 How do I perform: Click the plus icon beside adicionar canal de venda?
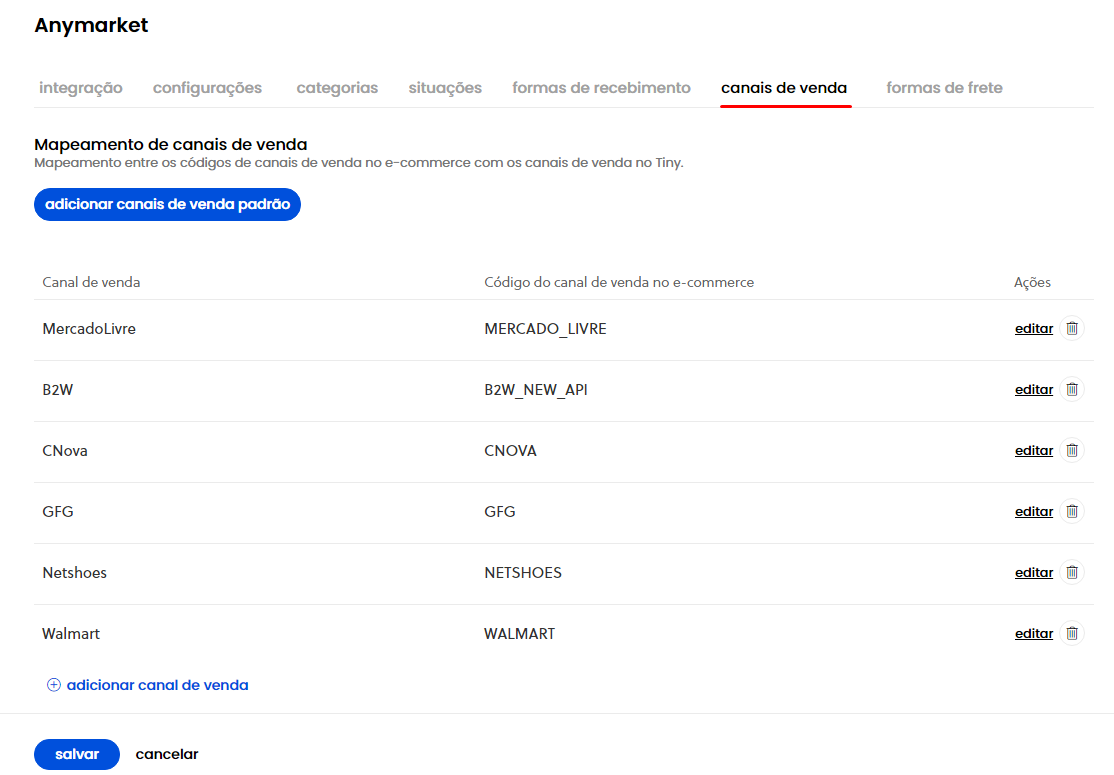coord(53,685)
